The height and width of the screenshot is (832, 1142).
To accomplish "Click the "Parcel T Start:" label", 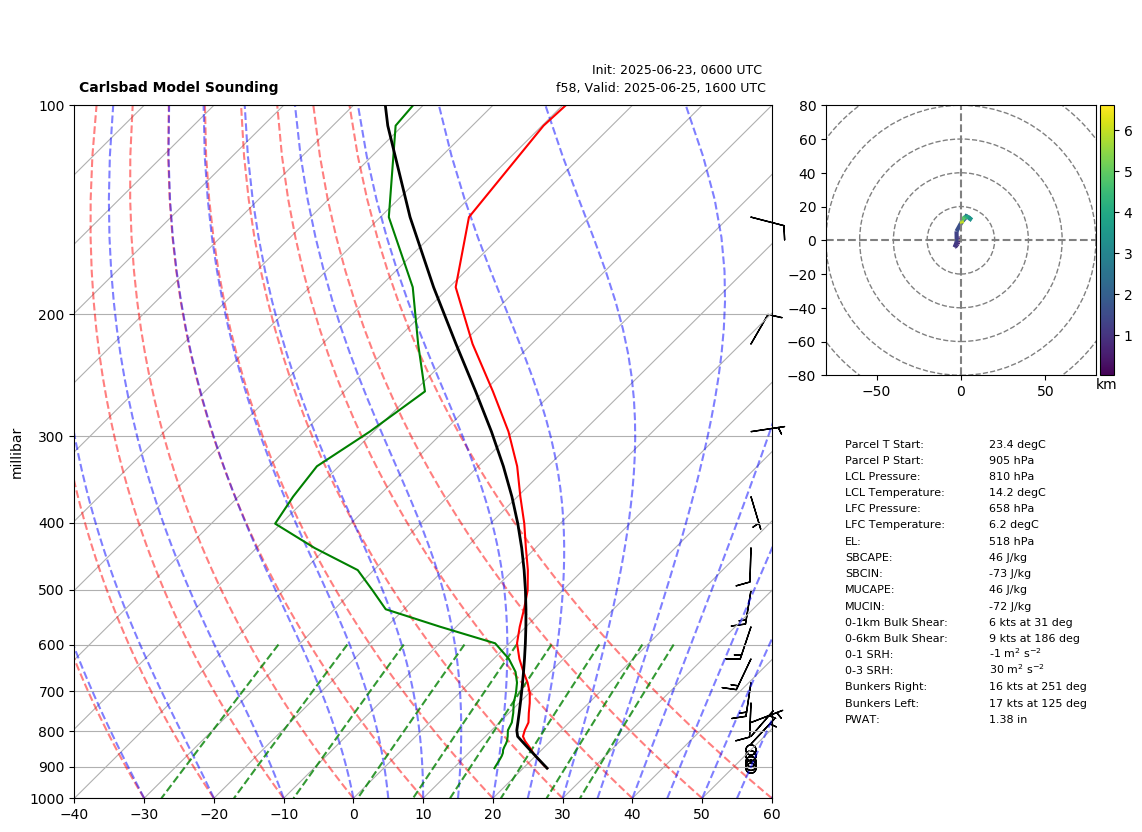I will 884,444.
